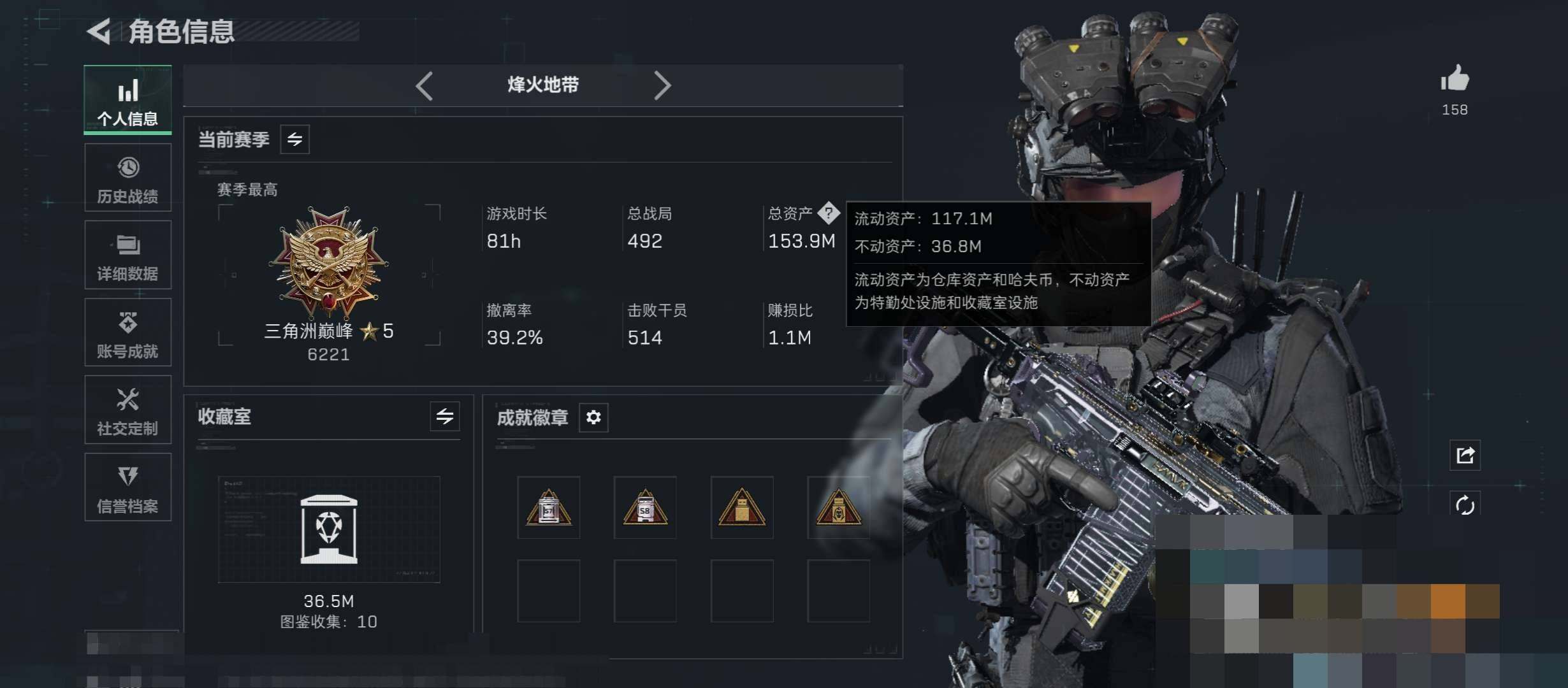Open the 历史战绩 history tab
1568x688 pixels.
pyautogui.click(x=127, y=177)
